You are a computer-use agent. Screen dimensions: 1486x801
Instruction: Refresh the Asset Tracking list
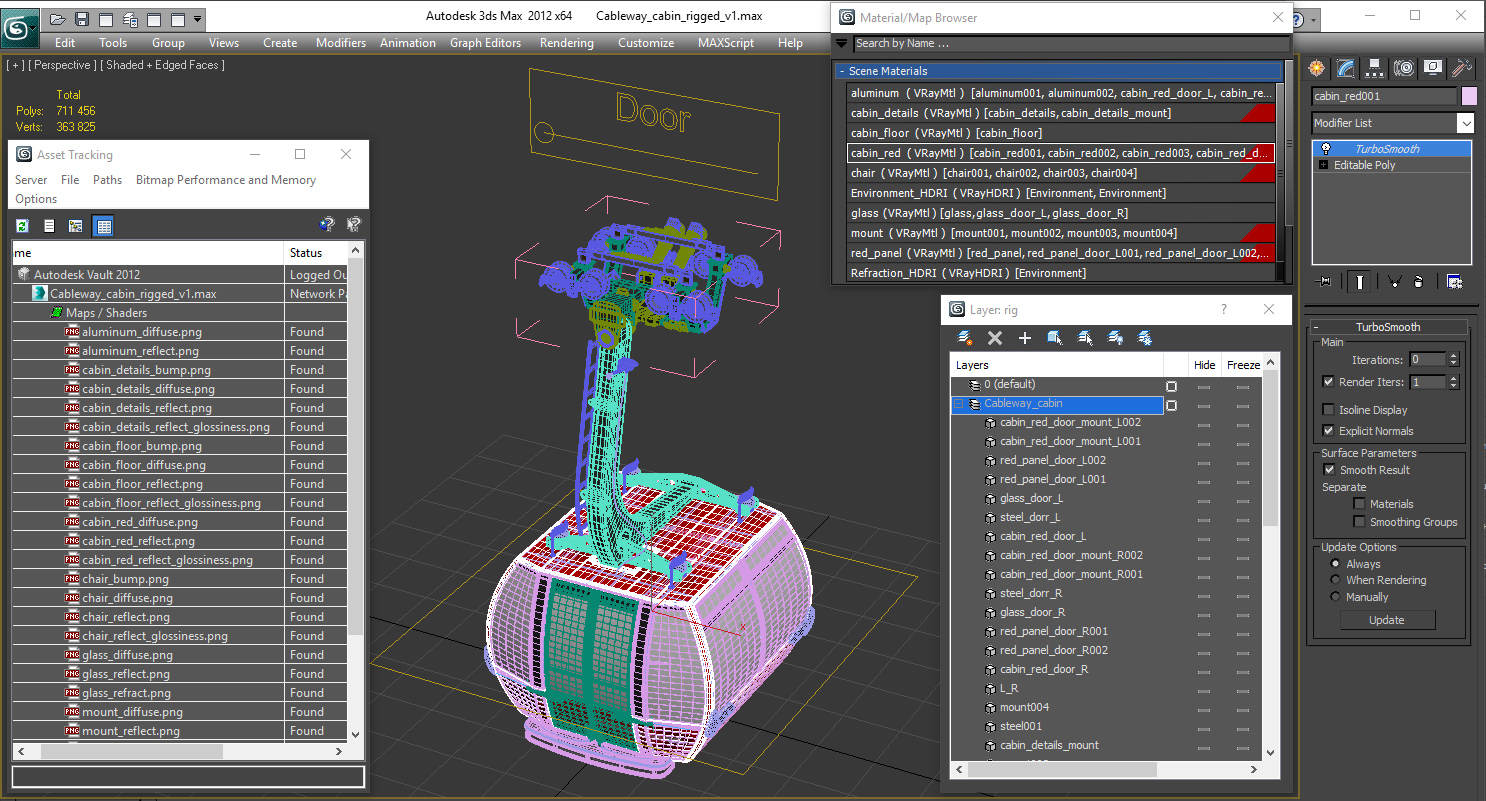point(22,226)
